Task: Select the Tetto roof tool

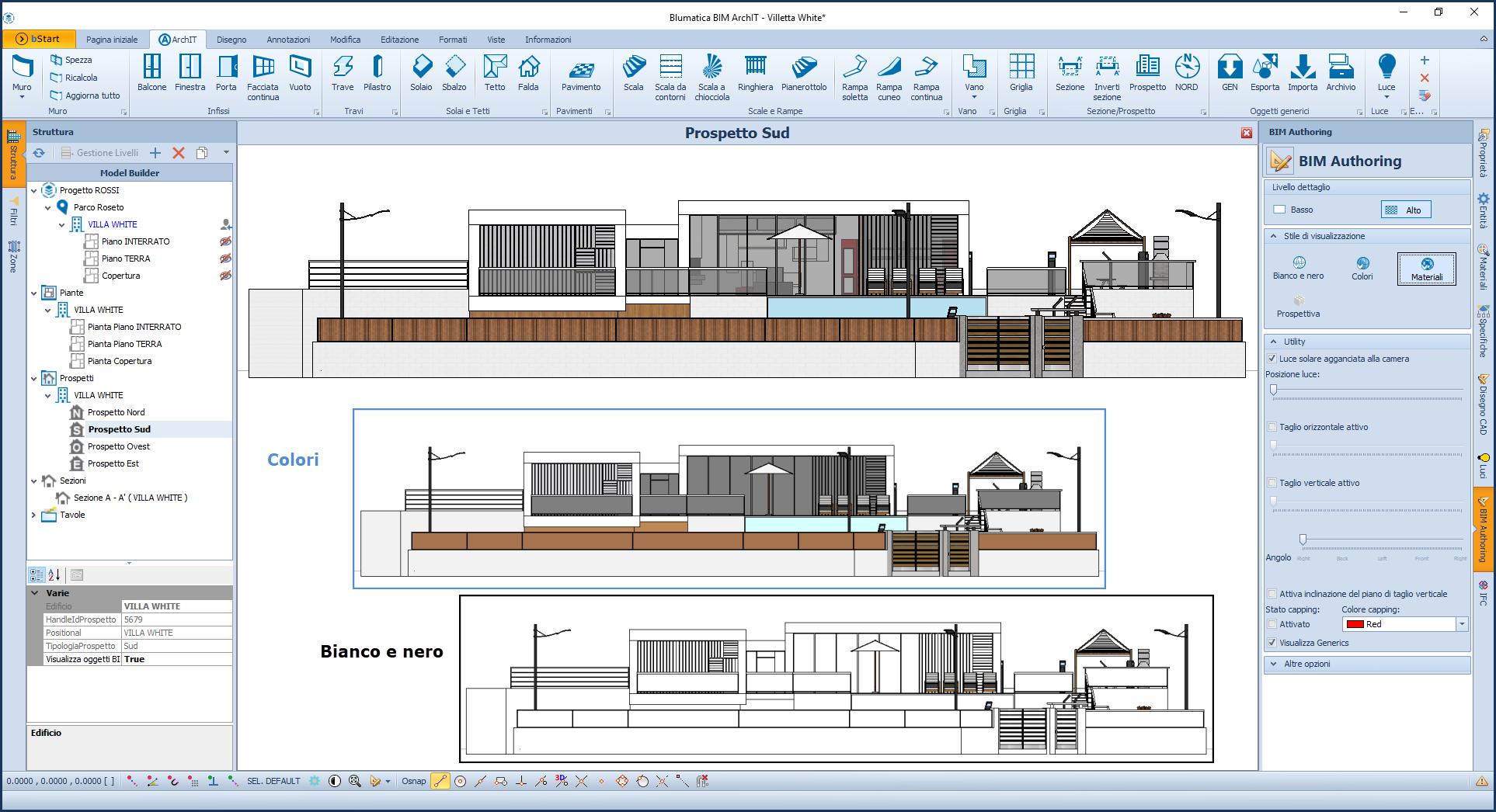Action: 495,74
